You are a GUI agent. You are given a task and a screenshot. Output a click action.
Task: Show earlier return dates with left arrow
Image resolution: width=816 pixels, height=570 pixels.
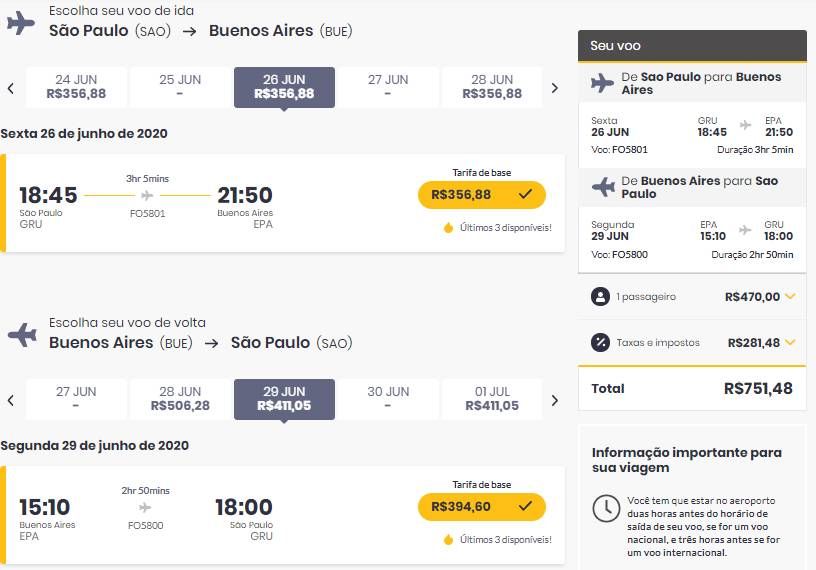[11, 400]
